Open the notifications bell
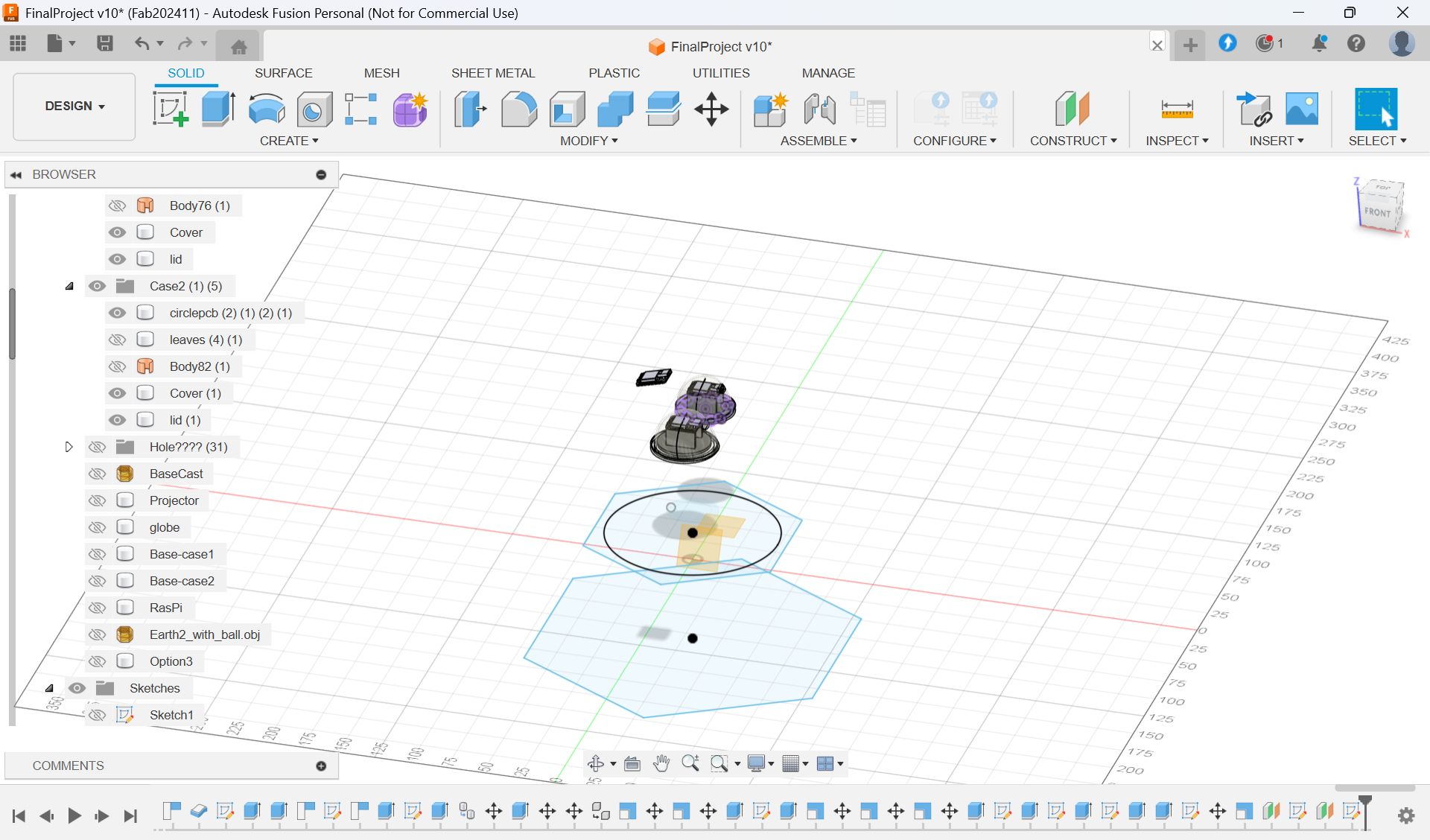This screenshot has width=1430, height=840. [1319, 43]
